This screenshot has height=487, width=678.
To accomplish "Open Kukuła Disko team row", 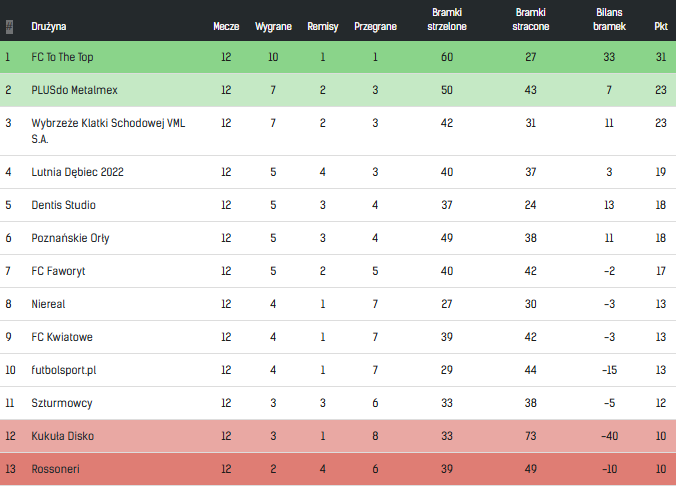I will (63, 436).
